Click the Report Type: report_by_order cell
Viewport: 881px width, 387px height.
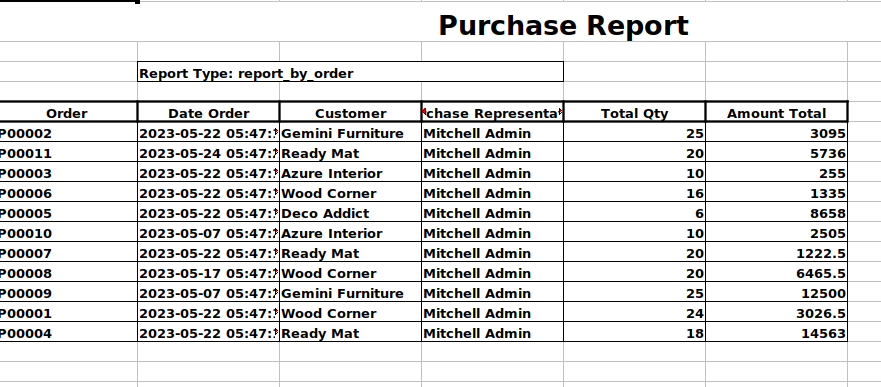point(350,72)
